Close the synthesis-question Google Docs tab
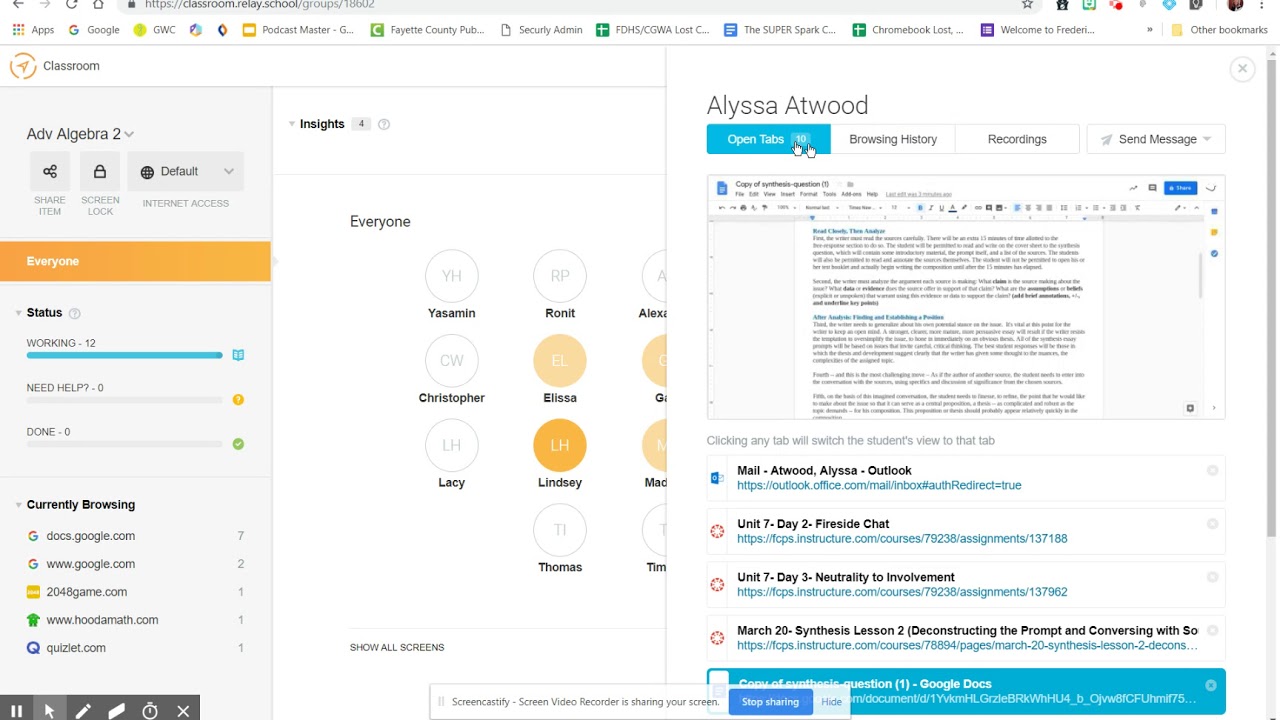Screen dimensions: 1280x720 (1211, 685)
